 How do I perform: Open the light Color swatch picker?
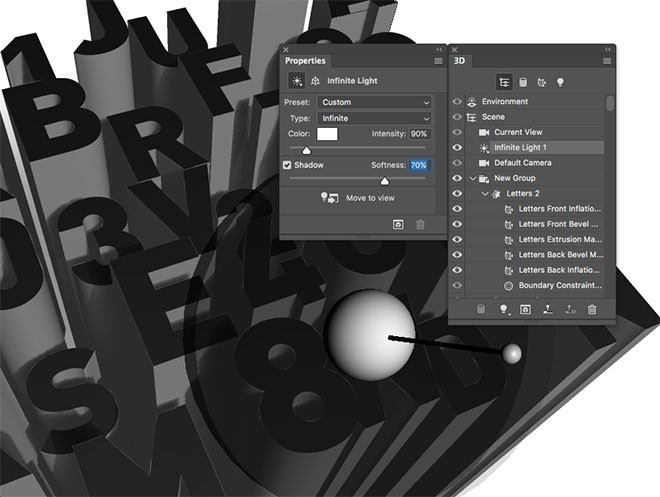[x=328, y=133]
